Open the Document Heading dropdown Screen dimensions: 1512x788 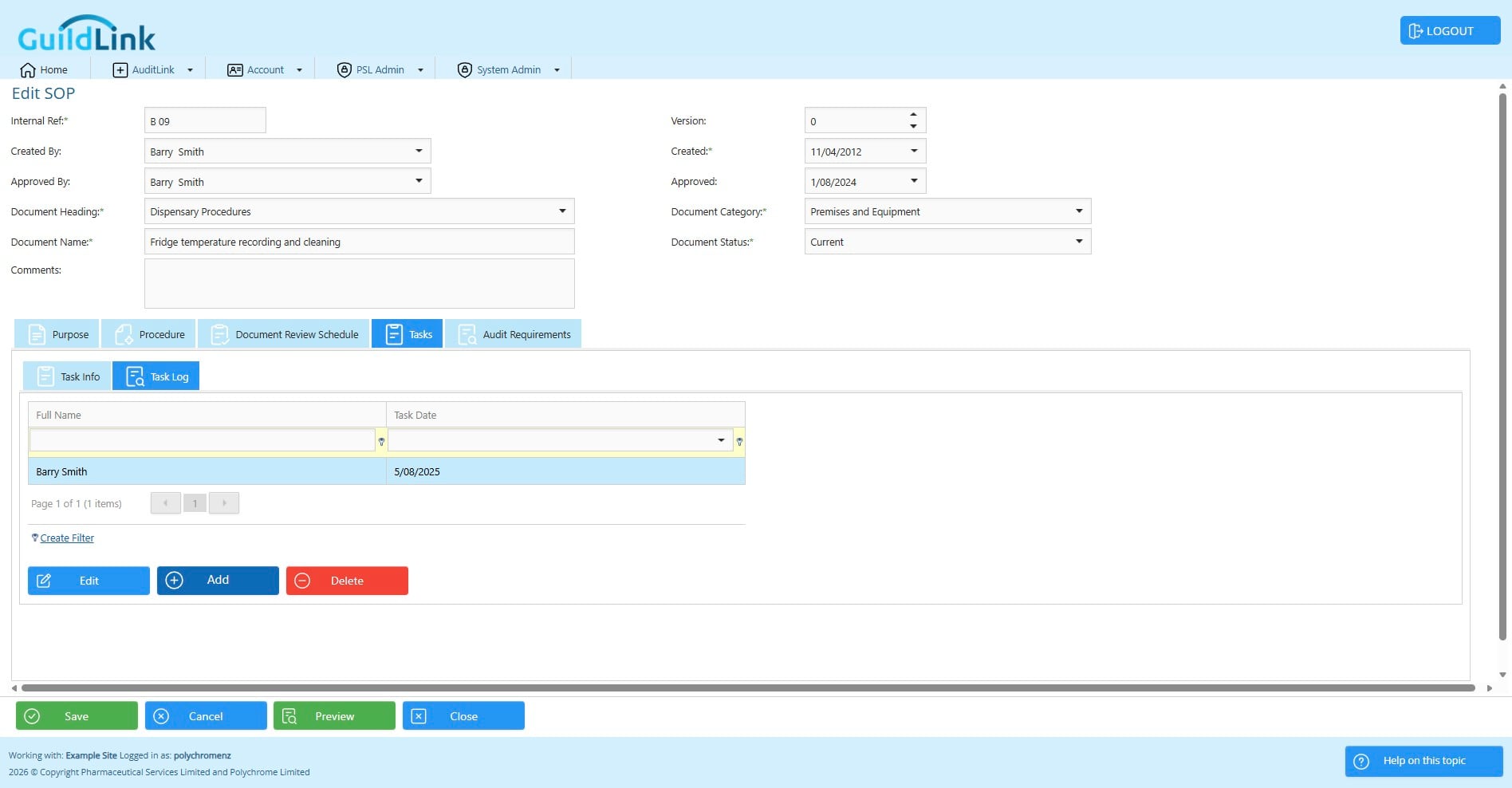562,211
